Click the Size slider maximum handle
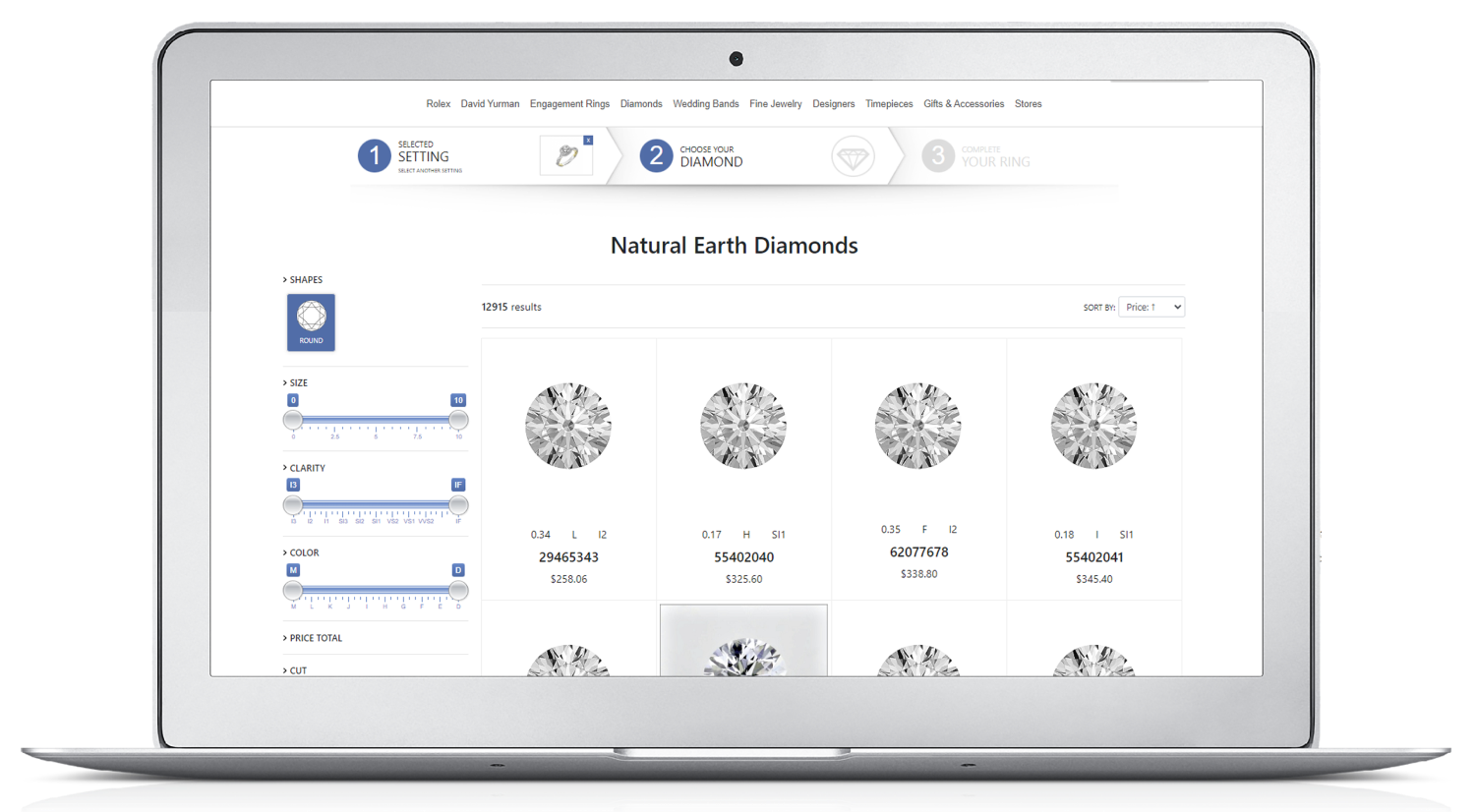 click(x=458, y=420)
